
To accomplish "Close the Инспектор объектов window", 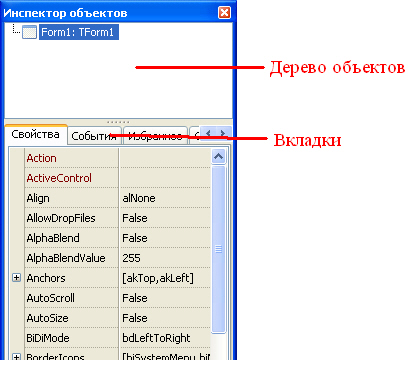I will 224,13.
